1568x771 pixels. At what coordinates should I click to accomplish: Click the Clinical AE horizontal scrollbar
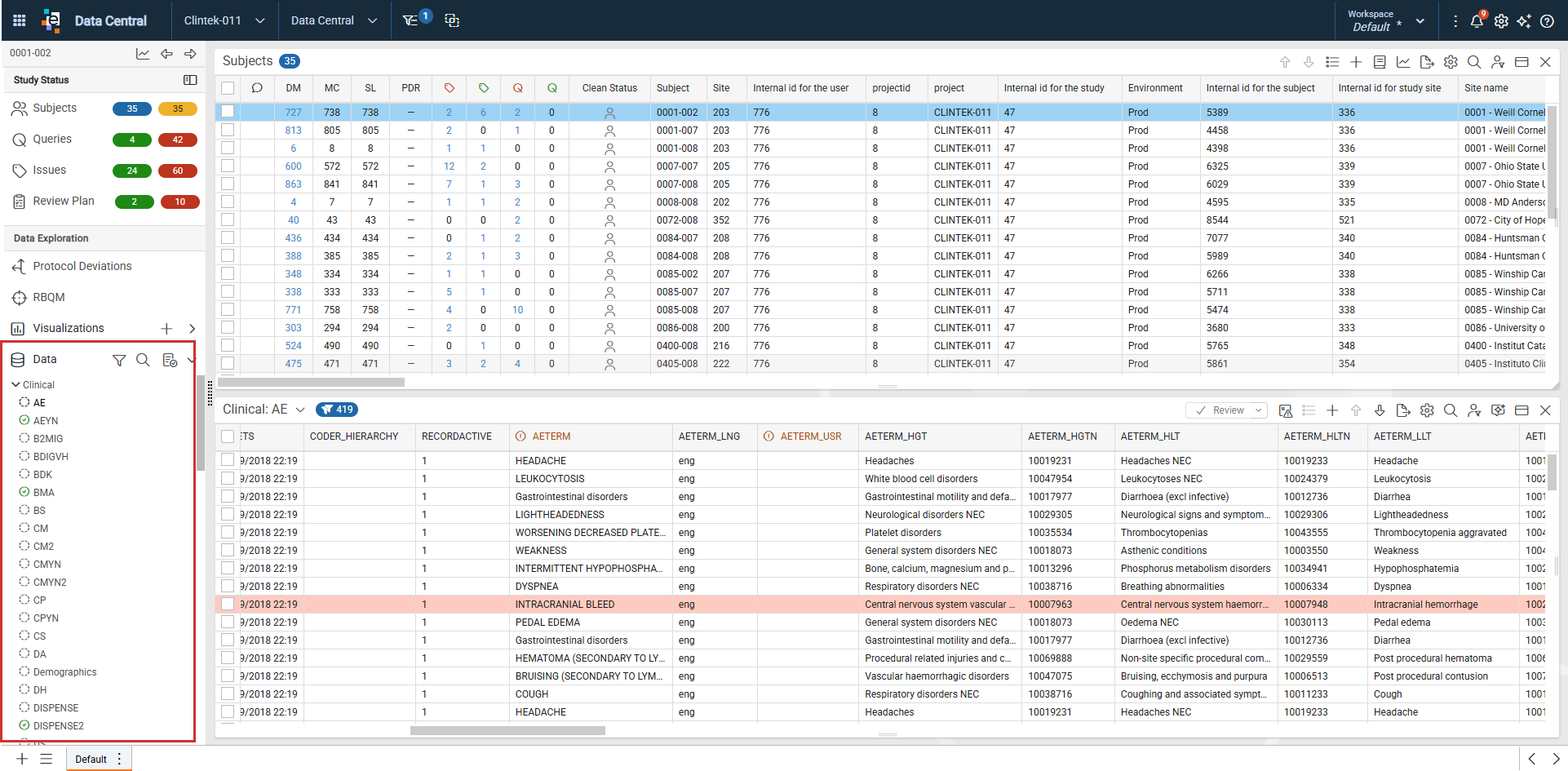507,731
